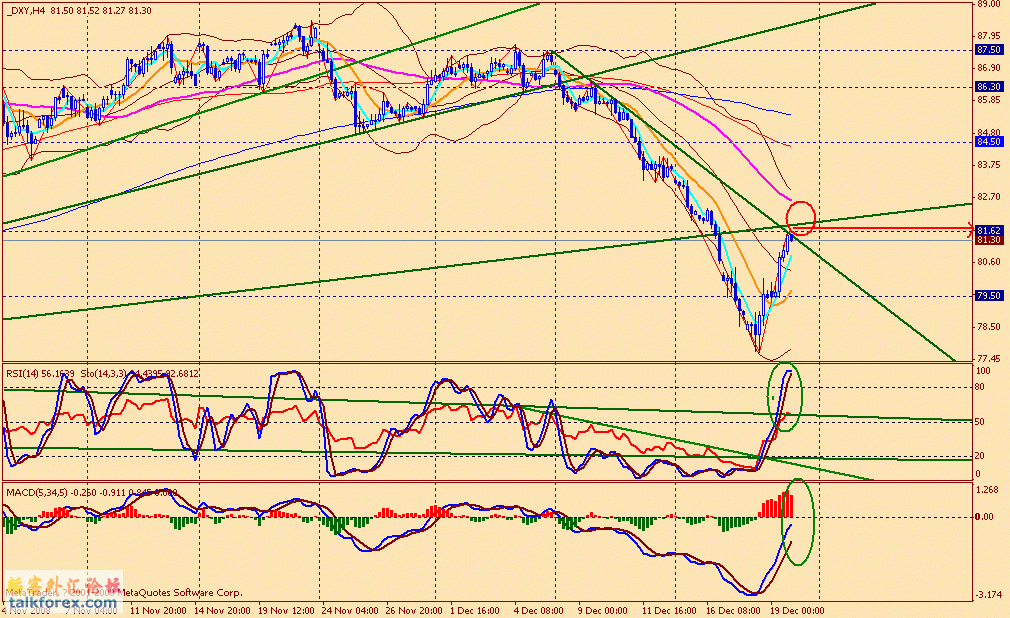1010x618 pixels.
Task: Select the 84.50 horizontal line price label
Action: point(989,142)
